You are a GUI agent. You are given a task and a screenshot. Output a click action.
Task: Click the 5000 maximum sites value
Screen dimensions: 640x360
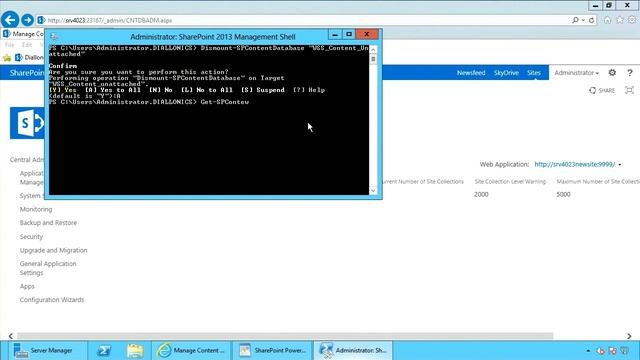[x=563, y=194]
